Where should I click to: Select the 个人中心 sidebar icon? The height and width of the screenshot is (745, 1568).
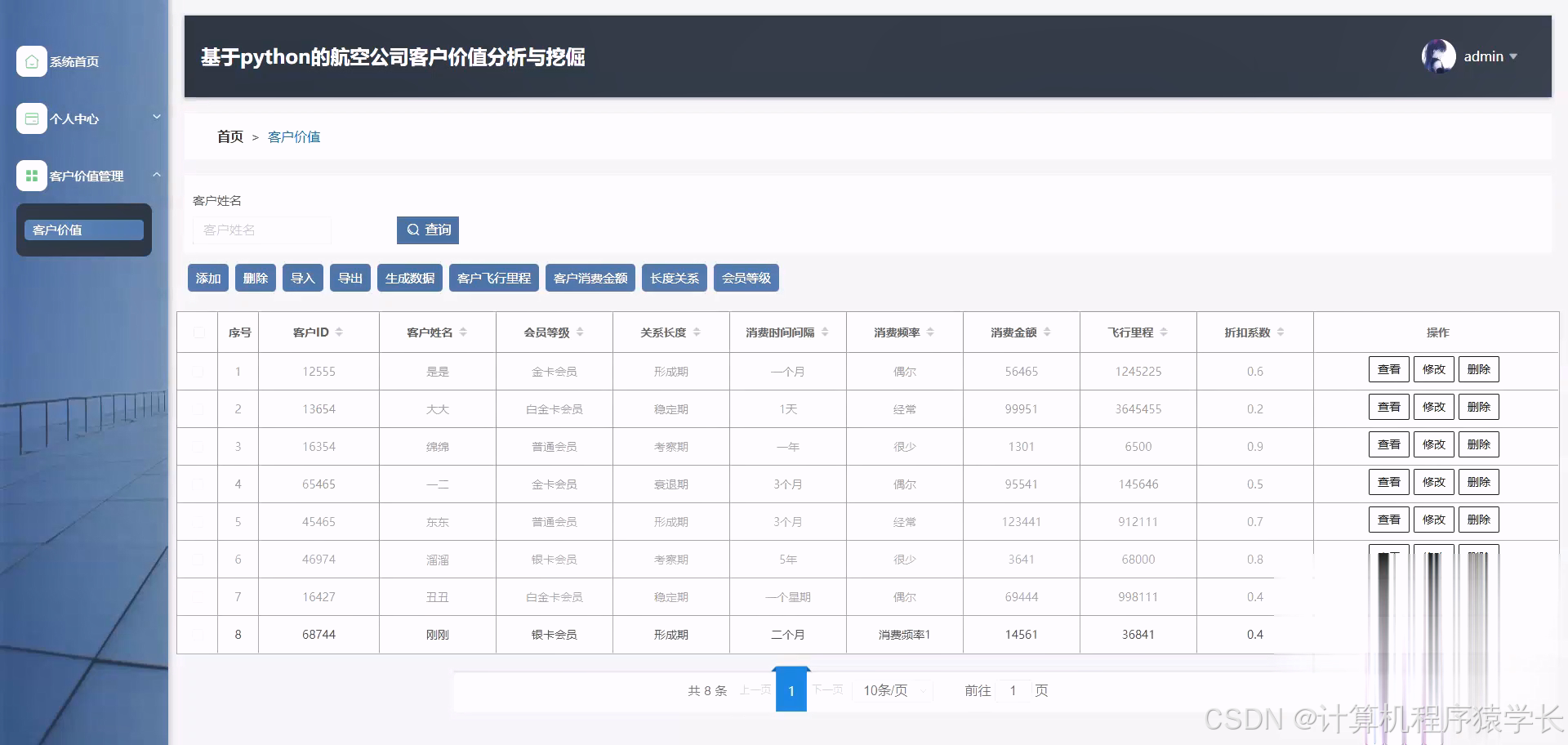pyautogui.click(x=31, y=118)
